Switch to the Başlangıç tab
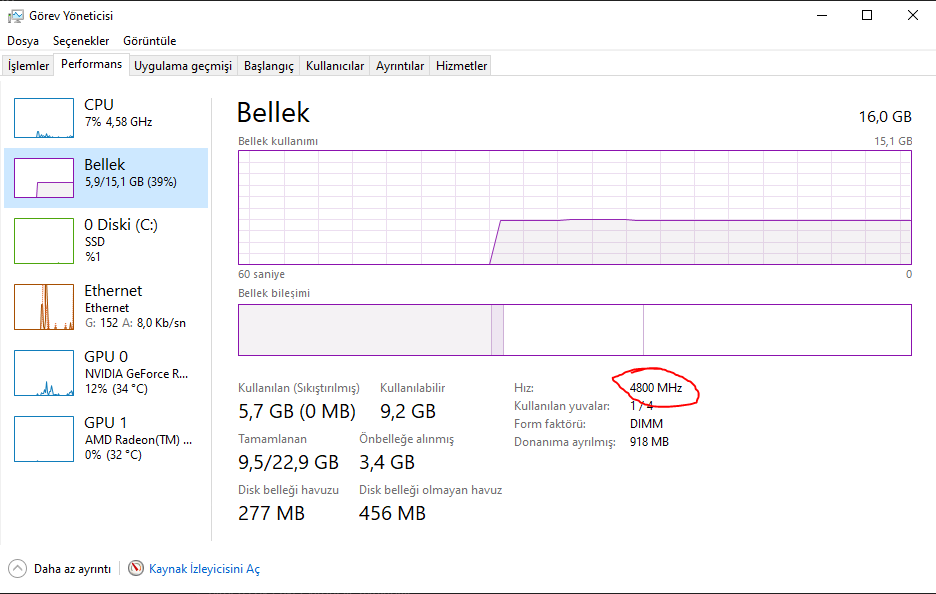 [x=270, y=66]
